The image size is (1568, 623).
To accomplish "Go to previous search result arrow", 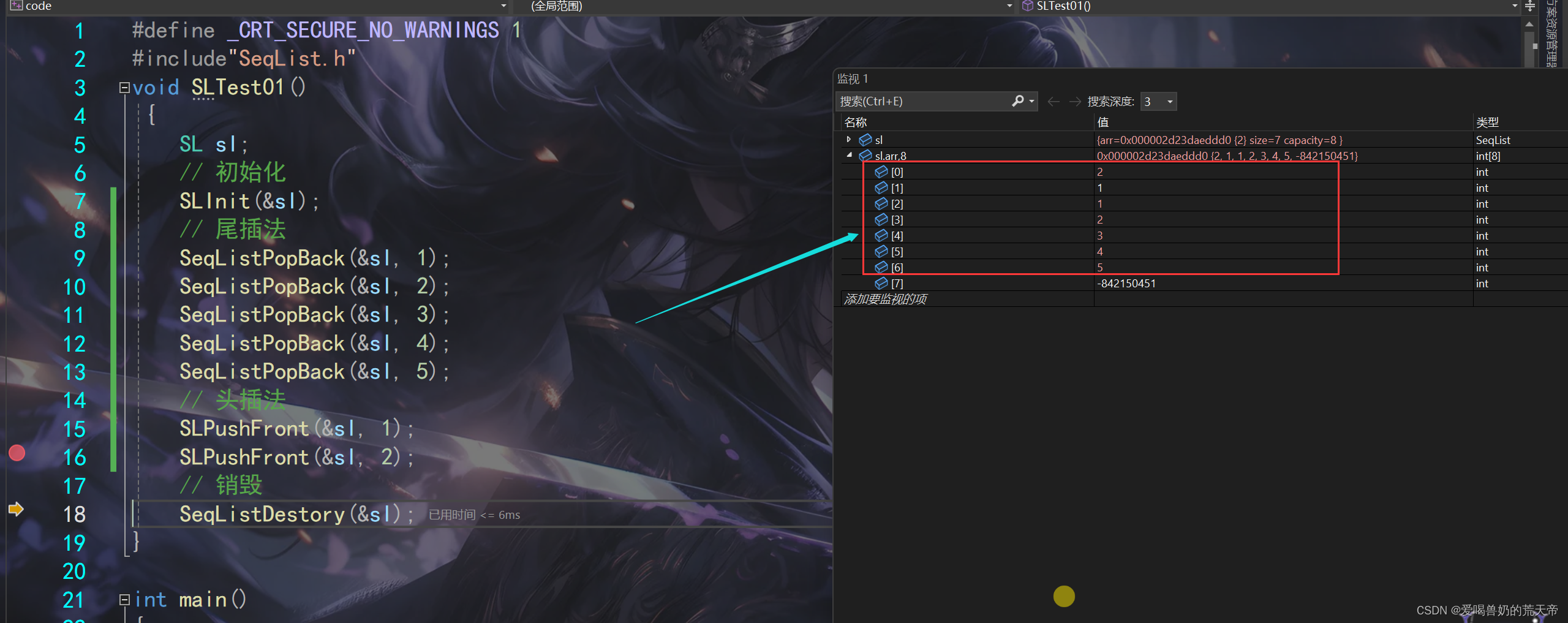I will (1053, 102).
